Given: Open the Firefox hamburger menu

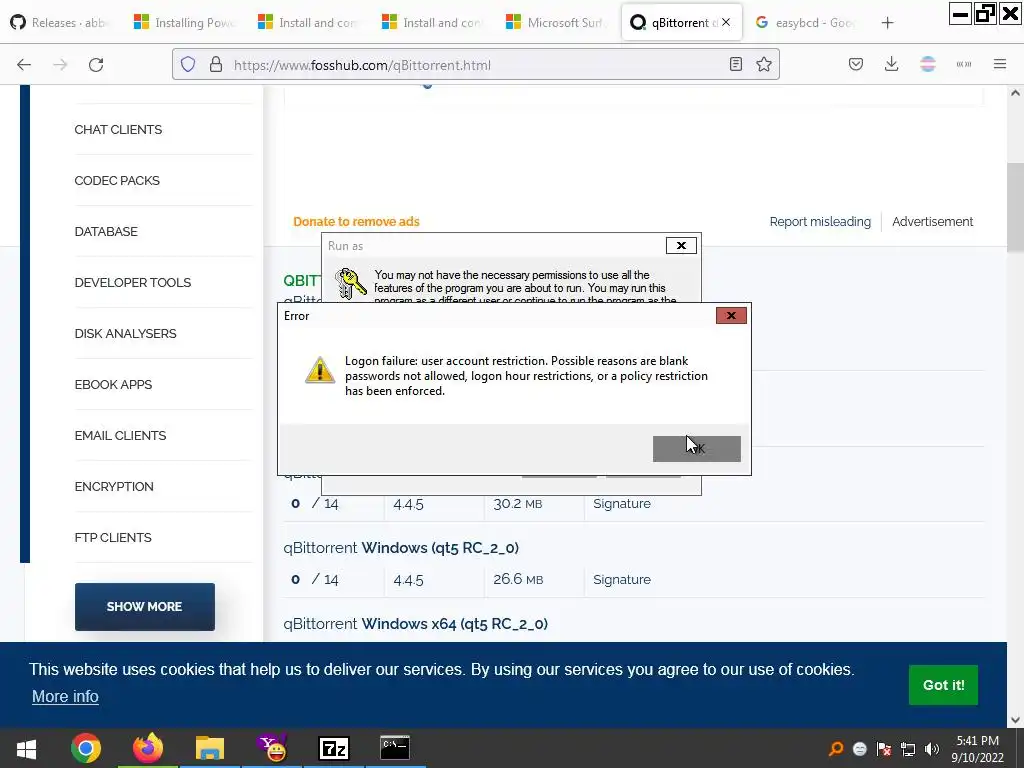Looking at the screenshot, I should [x=999, y=64].
